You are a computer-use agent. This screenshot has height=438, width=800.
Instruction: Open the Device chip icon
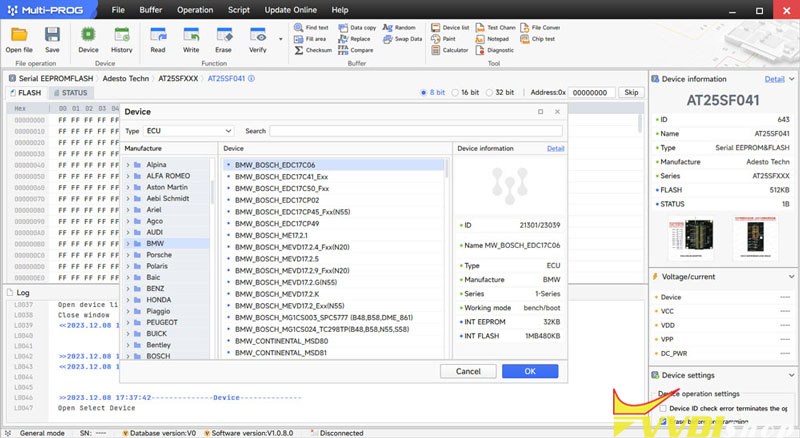[x=88, y=36]
